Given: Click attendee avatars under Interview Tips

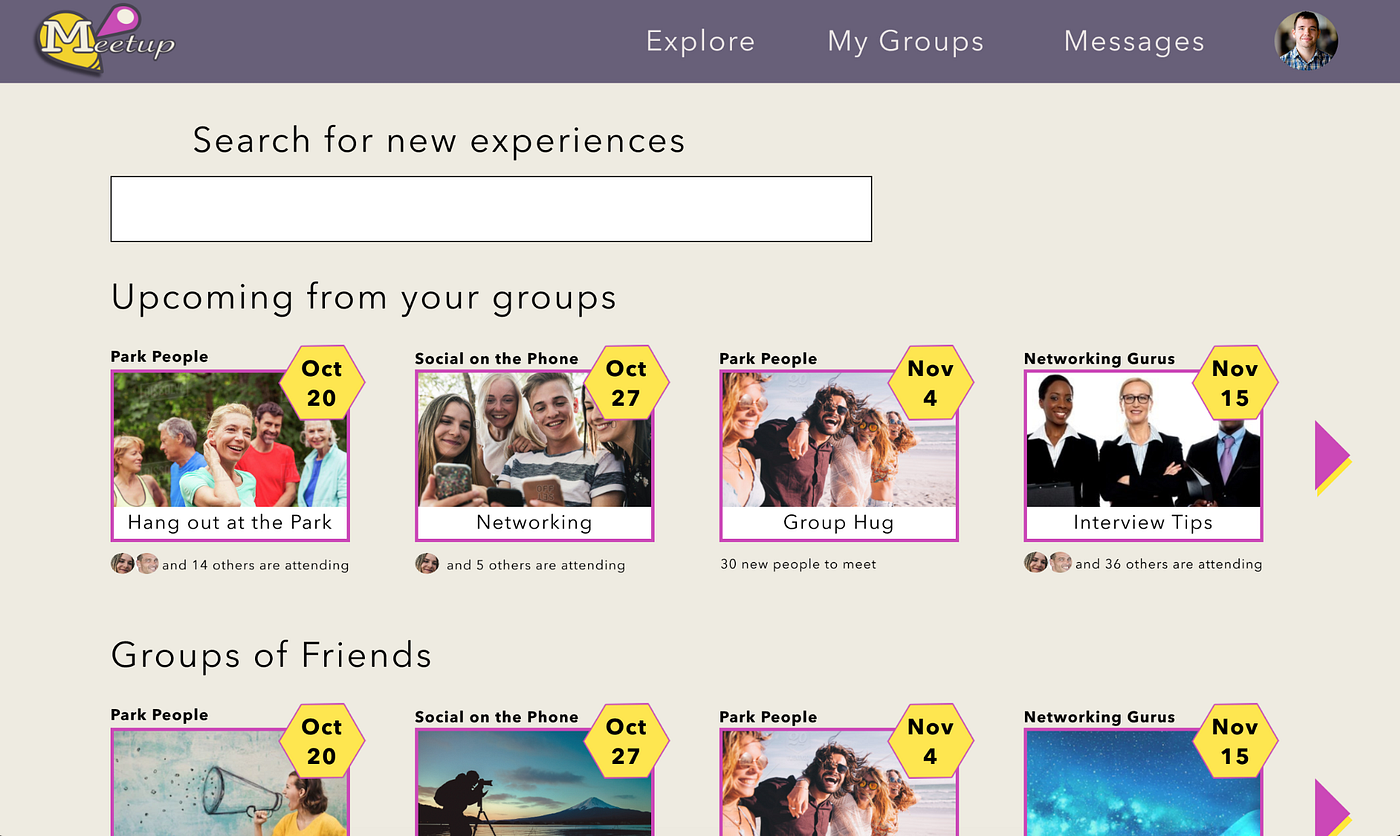Looking at the screenshot, I should (1048, 562).
